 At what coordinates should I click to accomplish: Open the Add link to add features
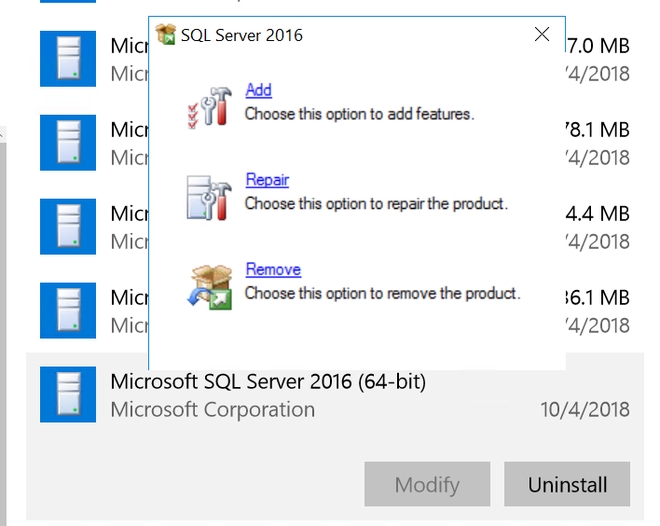(x=258, y=90)
